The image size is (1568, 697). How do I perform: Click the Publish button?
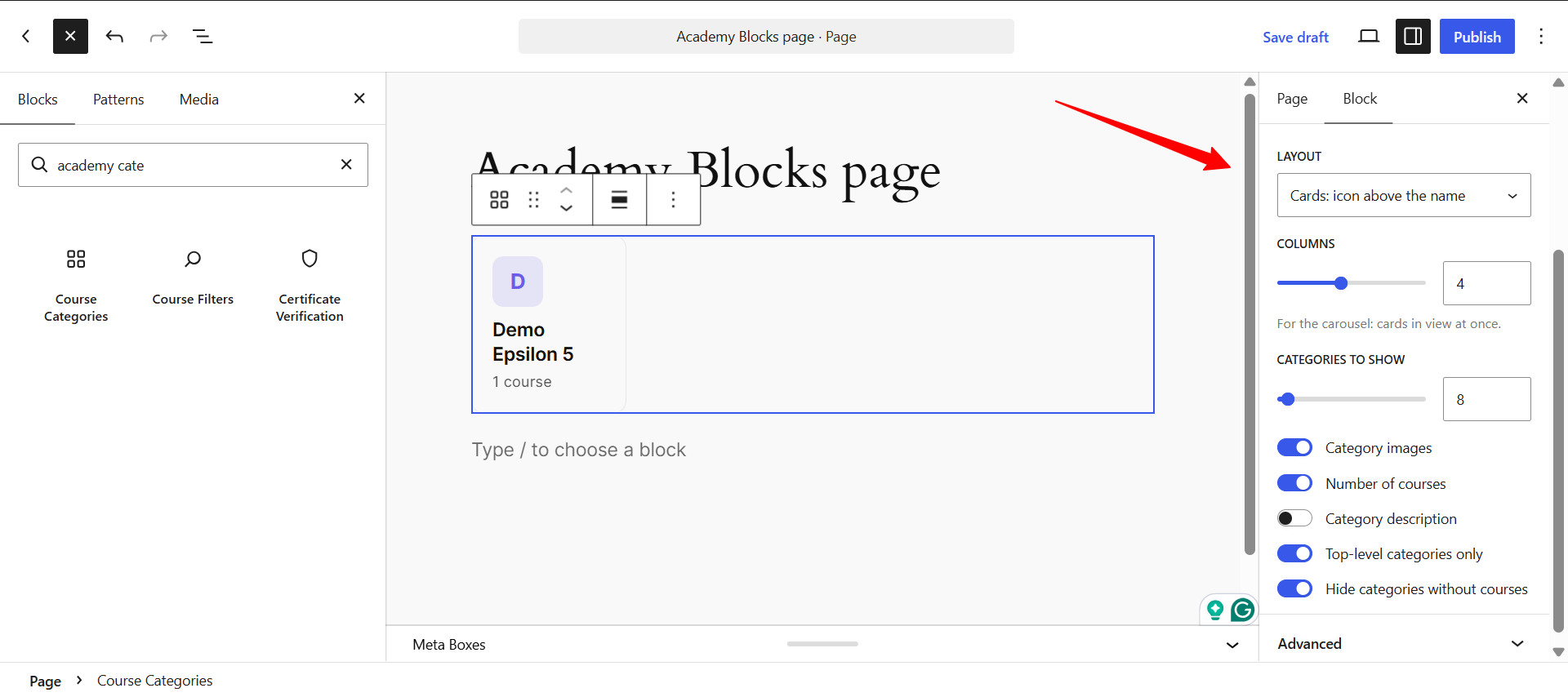coord(1477,37)
